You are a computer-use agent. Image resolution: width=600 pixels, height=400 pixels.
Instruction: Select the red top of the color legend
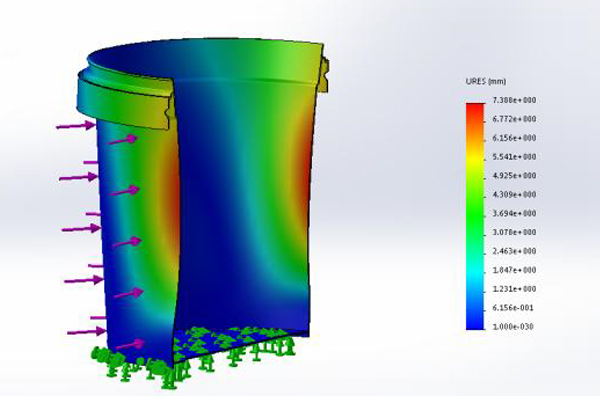tap(476, 110)
